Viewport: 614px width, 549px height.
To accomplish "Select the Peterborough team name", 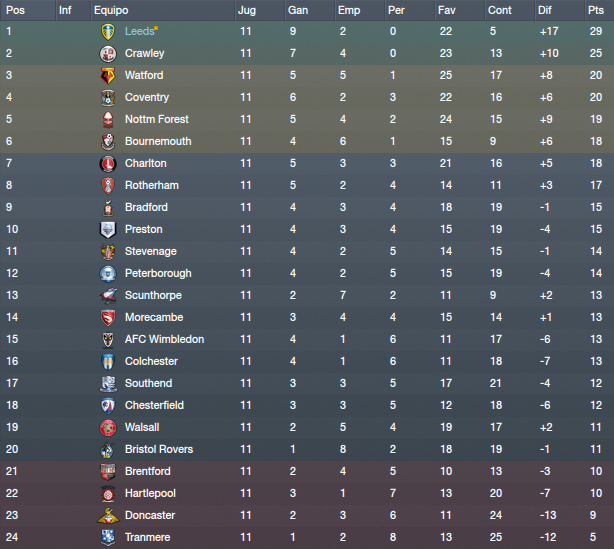I will tap(158, 273).
